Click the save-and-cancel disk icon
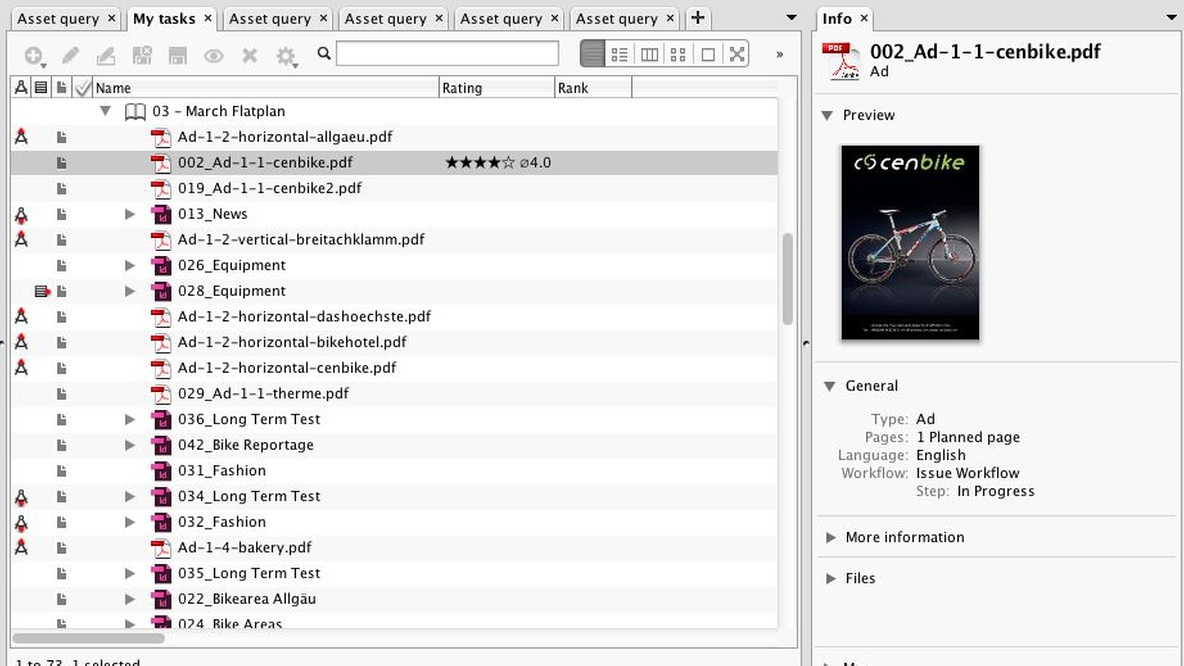Viewport: 1184px width, 666px height. point(142,55)
